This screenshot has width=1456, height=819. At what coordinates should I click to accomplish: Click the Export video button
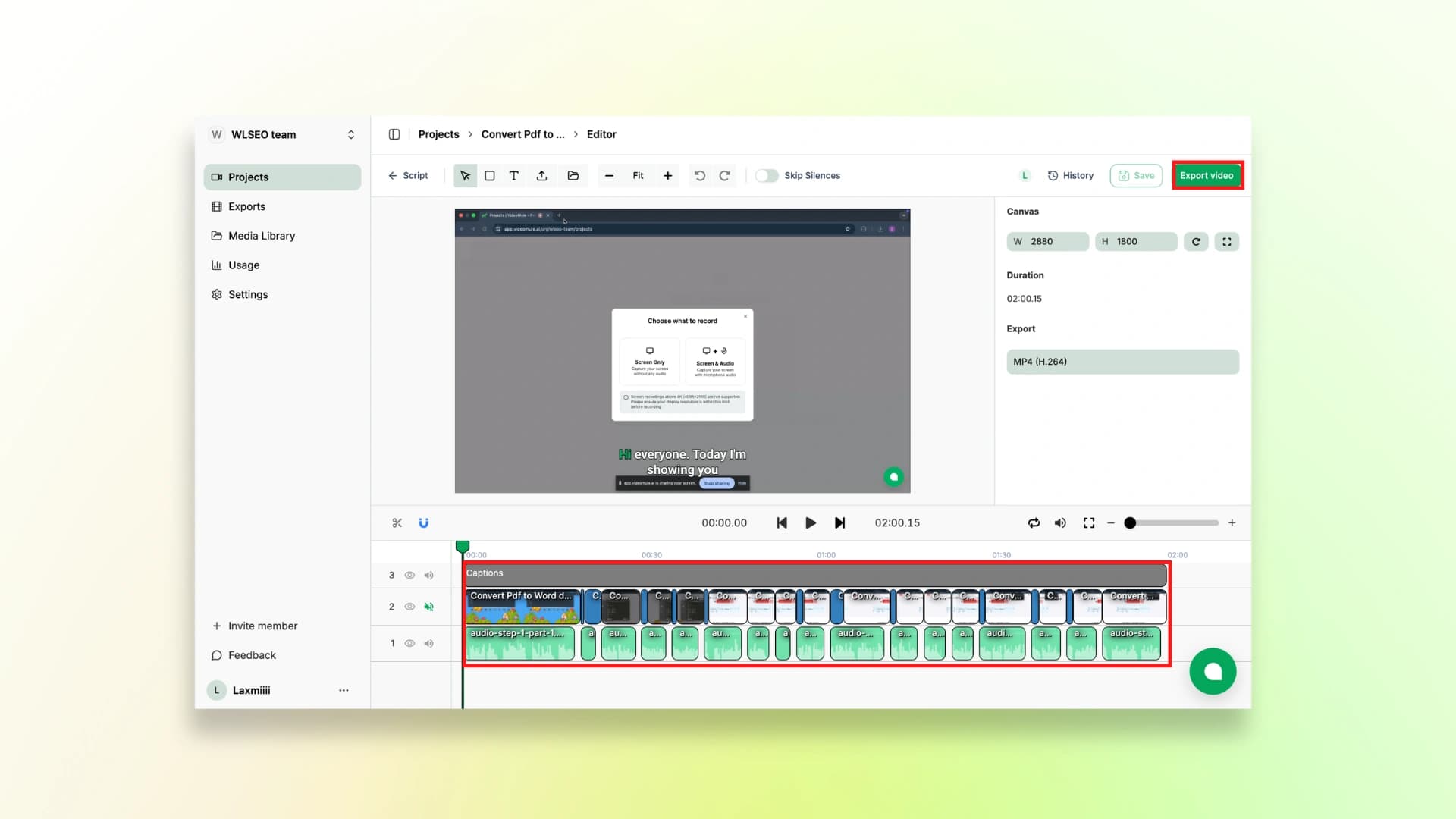(x=1207, y=175)
